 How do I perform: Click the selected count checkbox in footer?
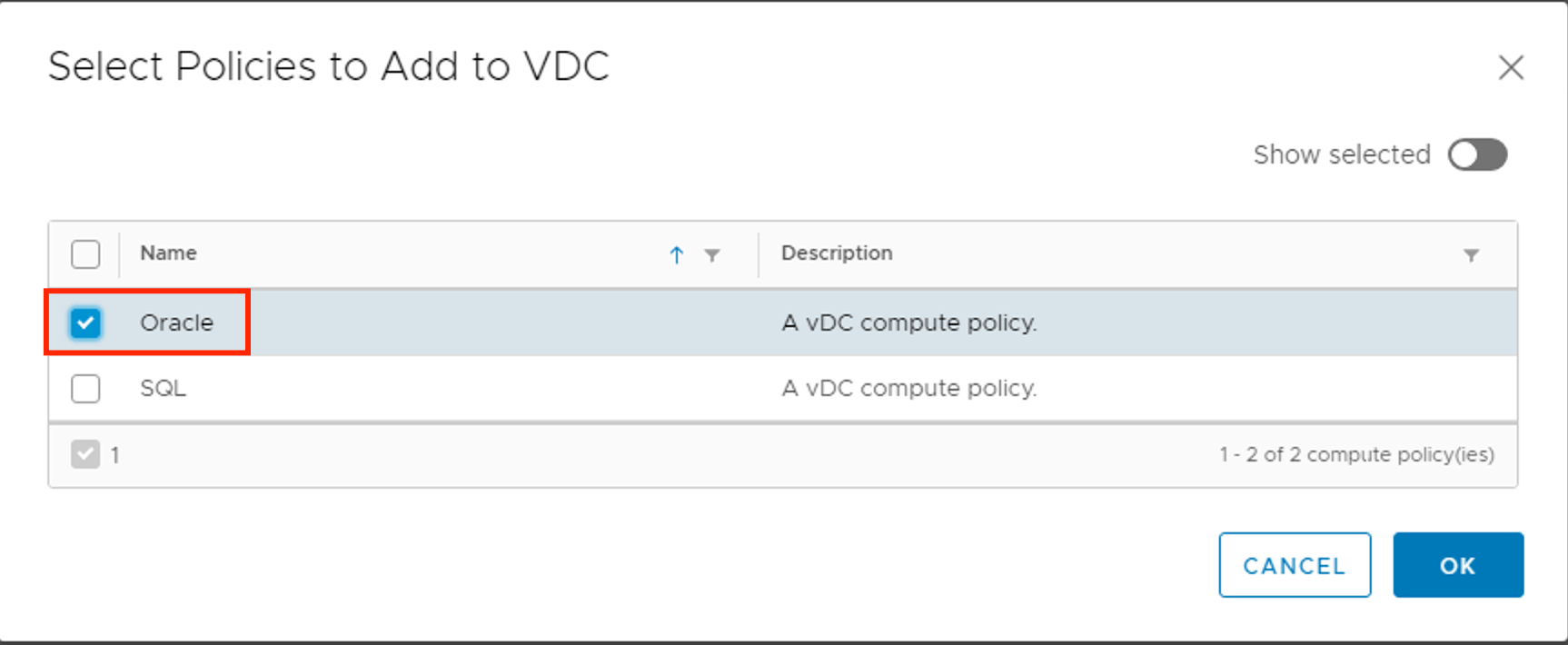85,454
